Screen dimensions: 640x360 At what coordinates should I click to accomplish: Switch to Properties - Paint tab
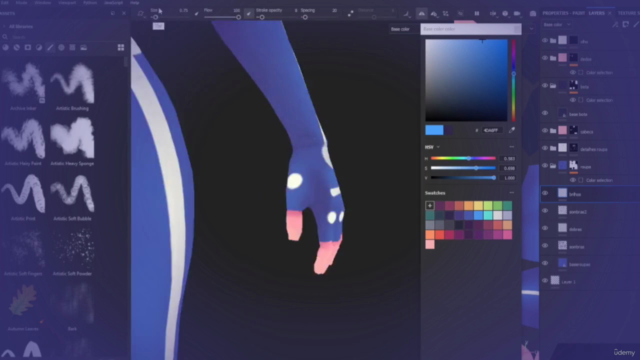coord(564,13)
